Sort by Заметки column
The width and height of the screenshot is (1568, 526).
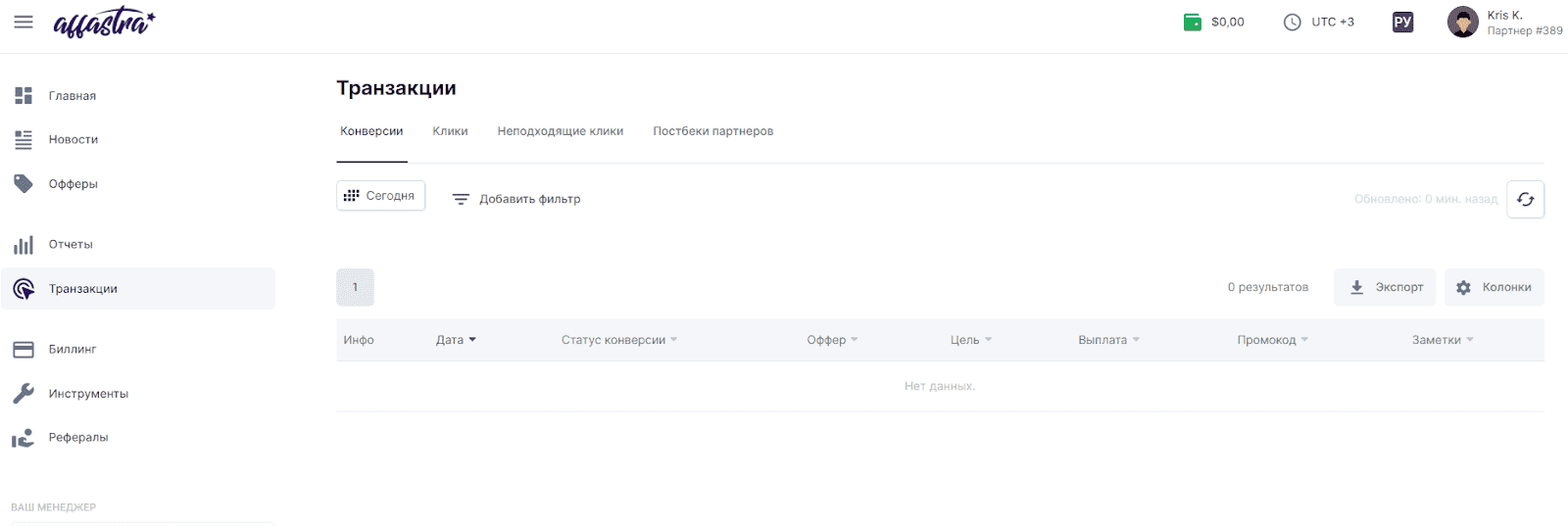coord(1443,340)
